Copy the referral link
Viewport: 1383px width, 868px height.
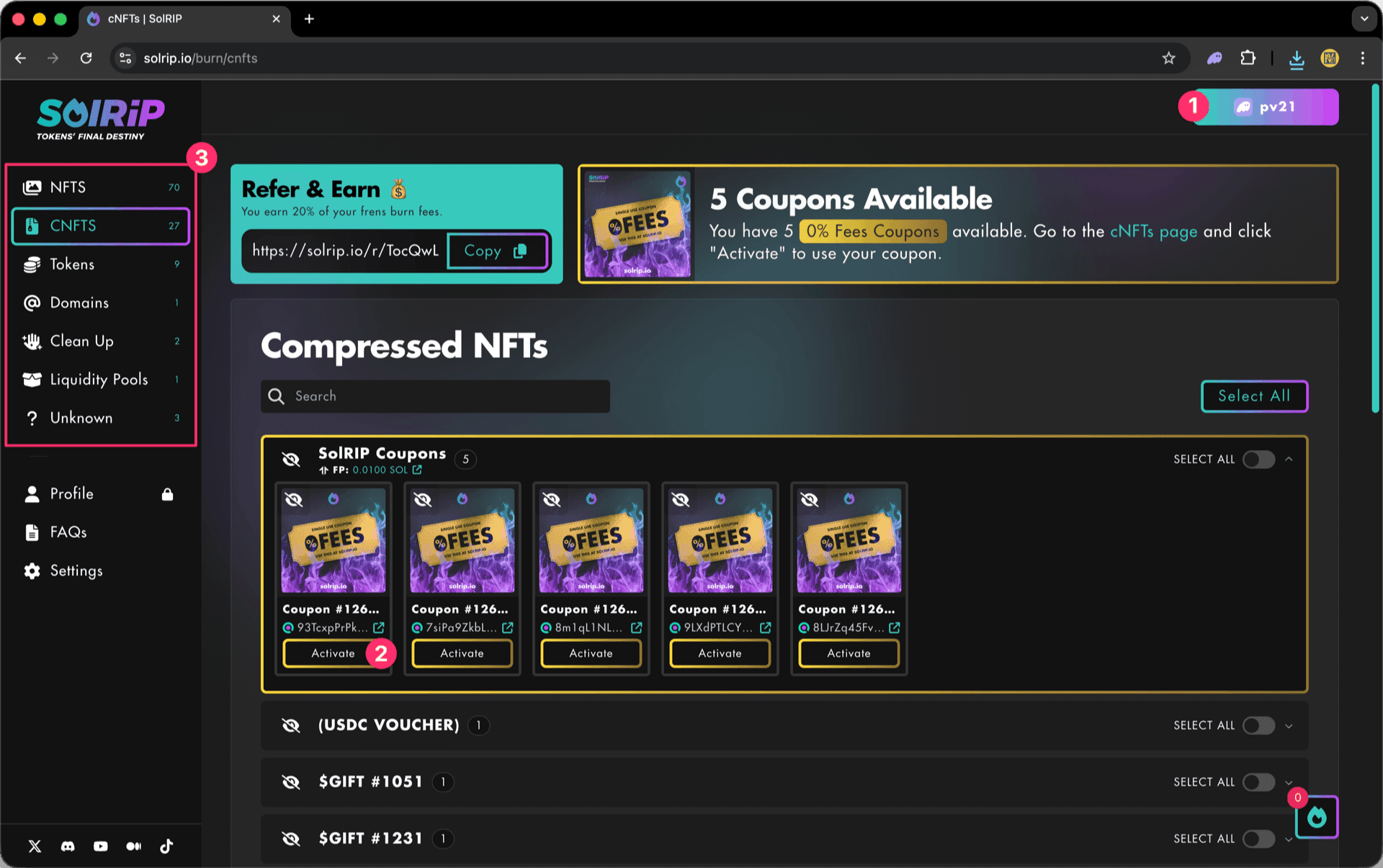coord(497,251)
